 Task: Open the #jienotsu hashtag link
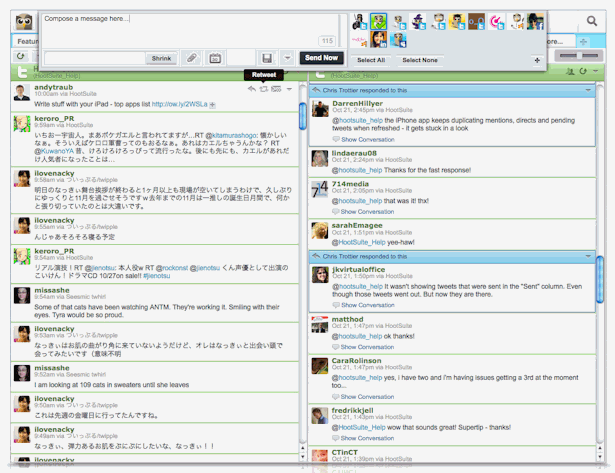click(156, 276)
